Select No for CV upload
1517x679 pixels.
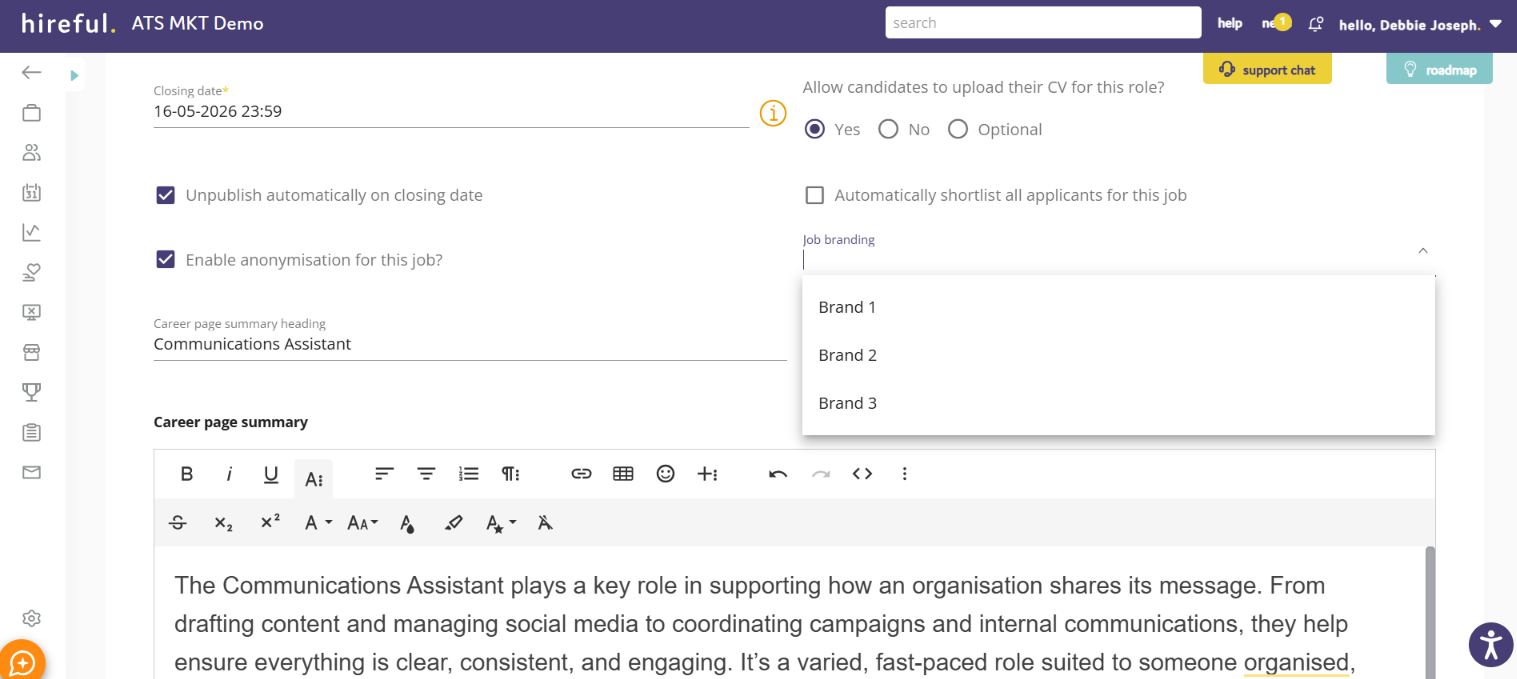click(x=888, y=129)
